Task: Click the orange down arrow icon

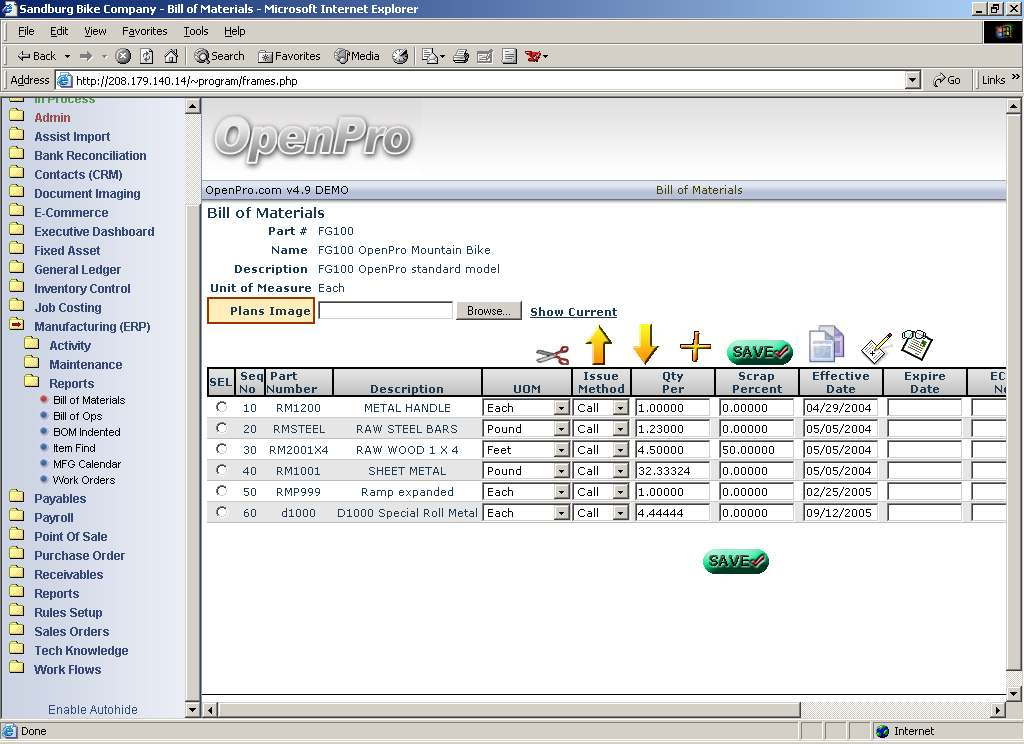Action: click(646, 344)
